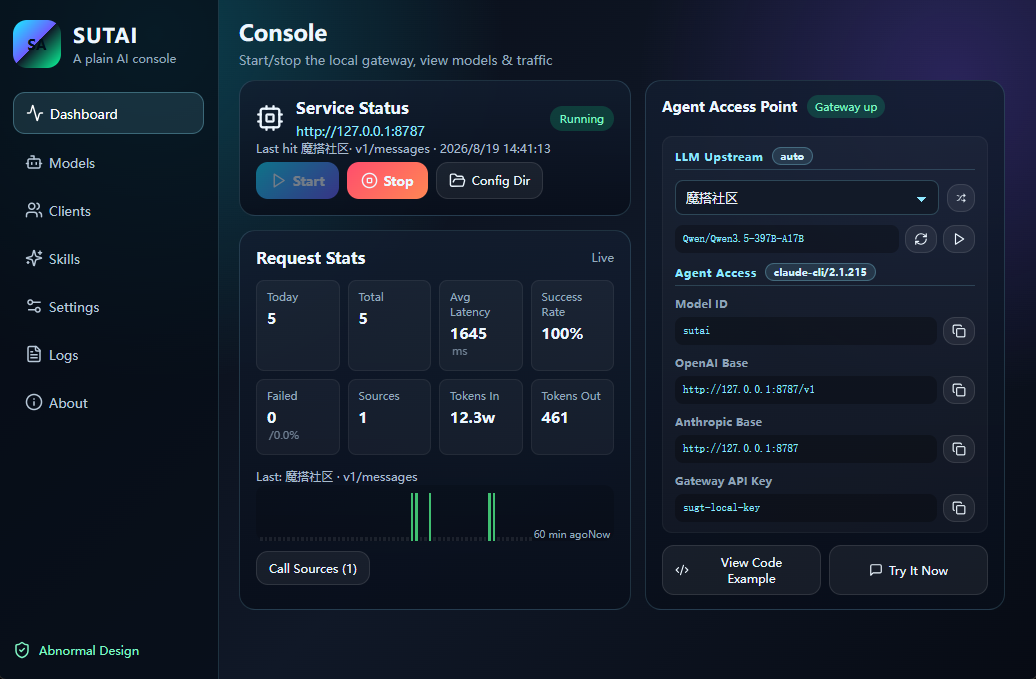Click the Sources stat card
Screen dimensions: 1036x679
(389, 417)
